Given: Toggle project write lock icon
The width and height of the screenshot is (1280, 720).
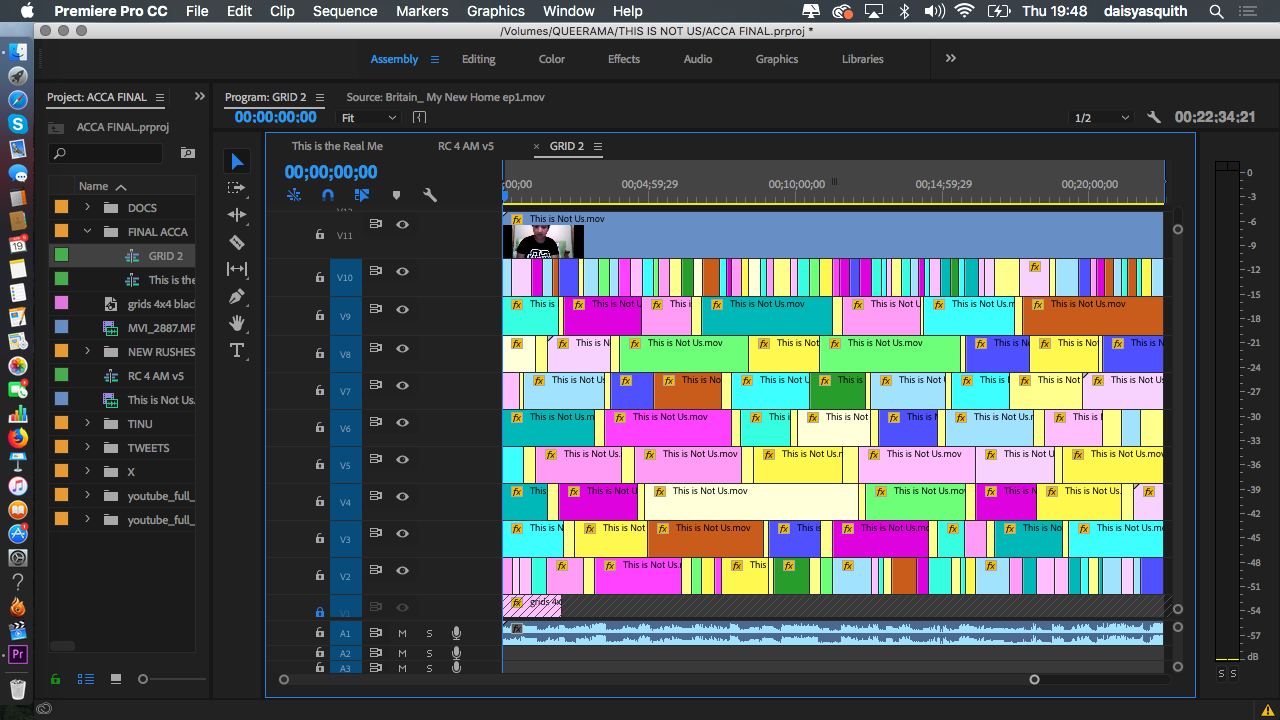Looking at the screenshot, I should 56,679.
